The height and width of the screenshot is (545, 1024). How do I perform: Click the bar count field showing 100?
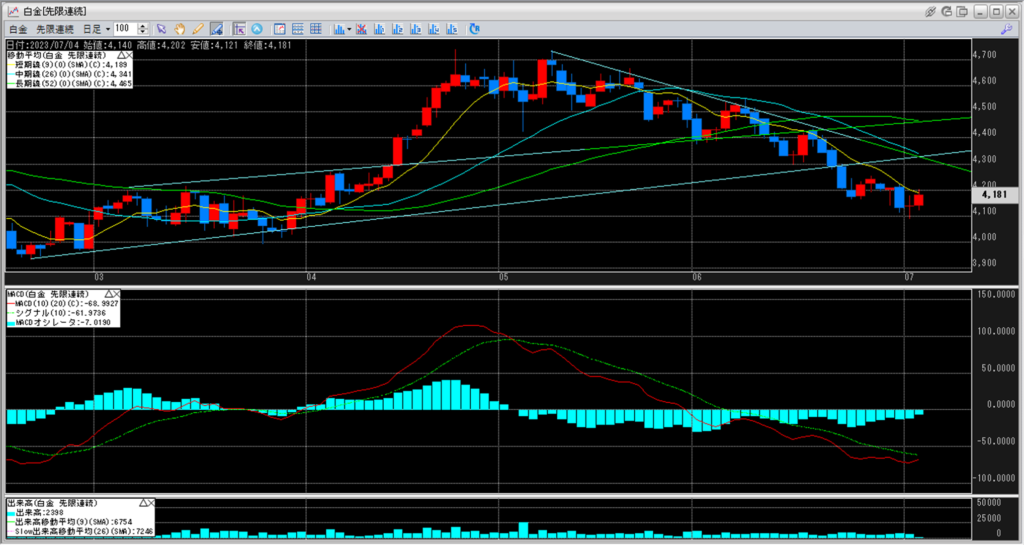pyautogui.click(x=125, y=29)
